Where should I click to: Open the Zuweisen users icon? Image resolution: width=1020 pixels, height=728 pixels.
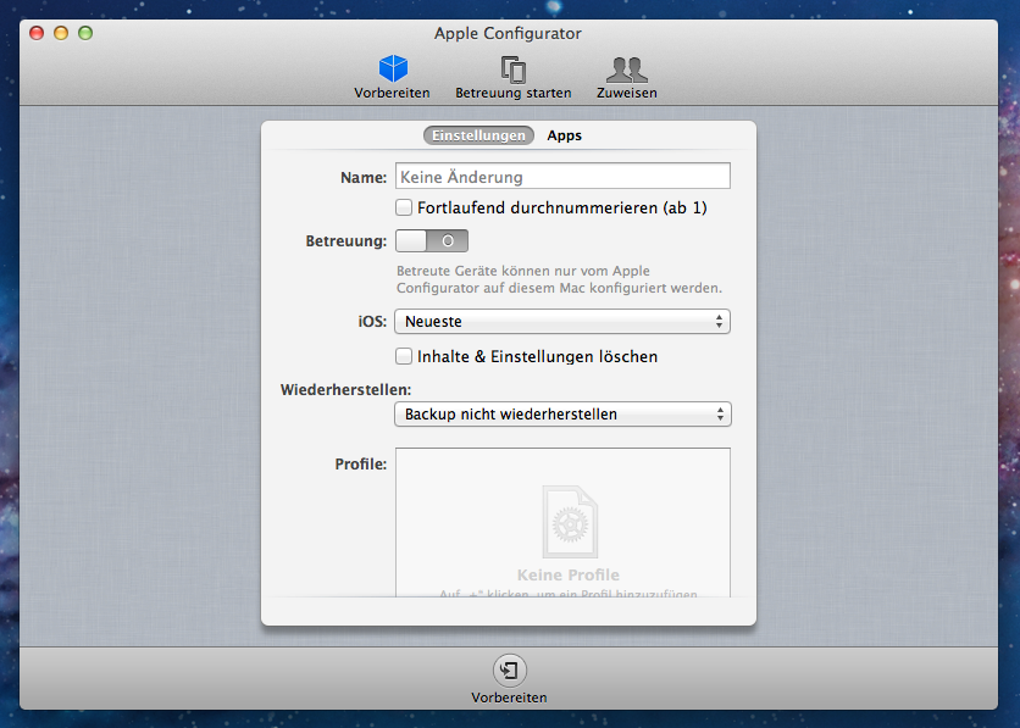(x=626, y=70)
